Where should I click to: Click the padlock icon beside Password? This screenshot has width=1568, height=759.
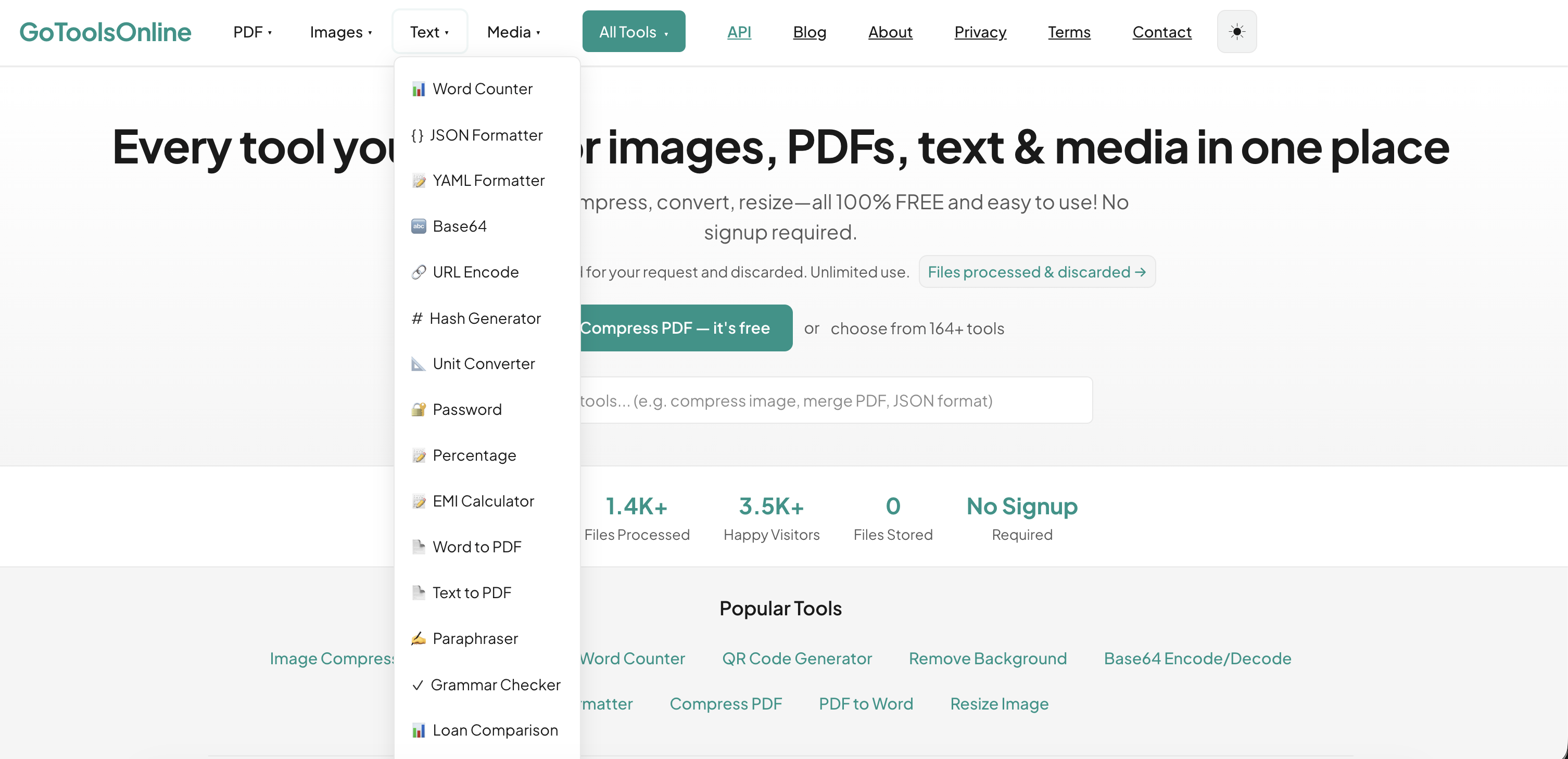[x=418, y=410]
